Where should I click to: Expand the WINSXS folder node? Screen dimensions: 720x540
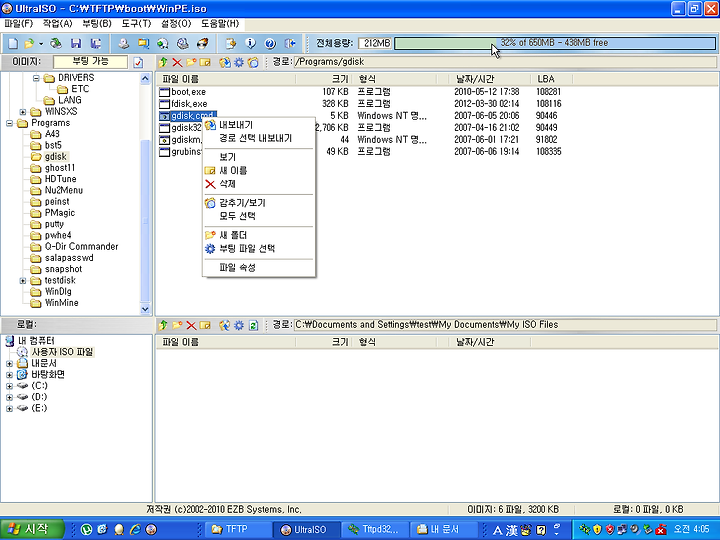tap(23, 112)
